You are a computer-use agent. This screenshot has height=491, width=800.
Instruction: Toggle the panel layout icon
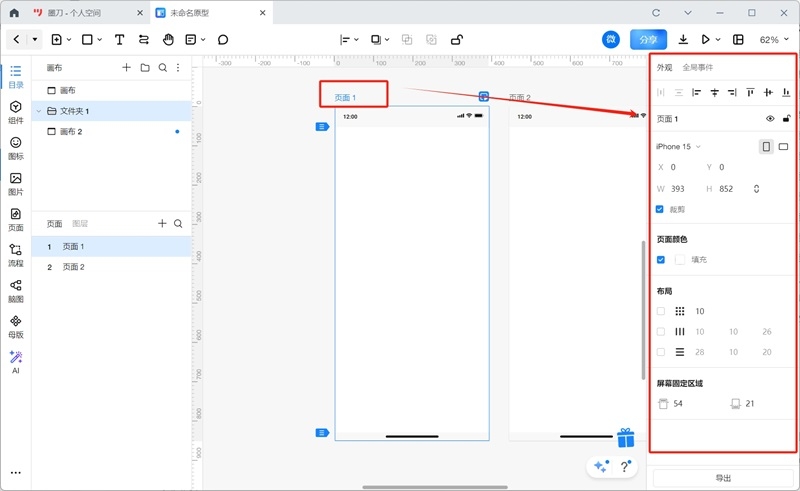click(738, 39)
